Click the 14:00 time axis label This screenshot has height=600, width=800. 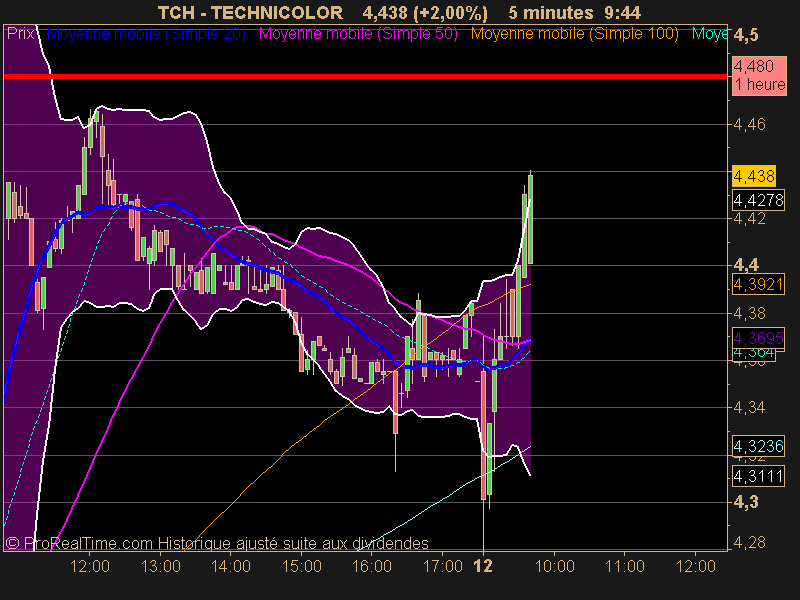coord(231,566)
